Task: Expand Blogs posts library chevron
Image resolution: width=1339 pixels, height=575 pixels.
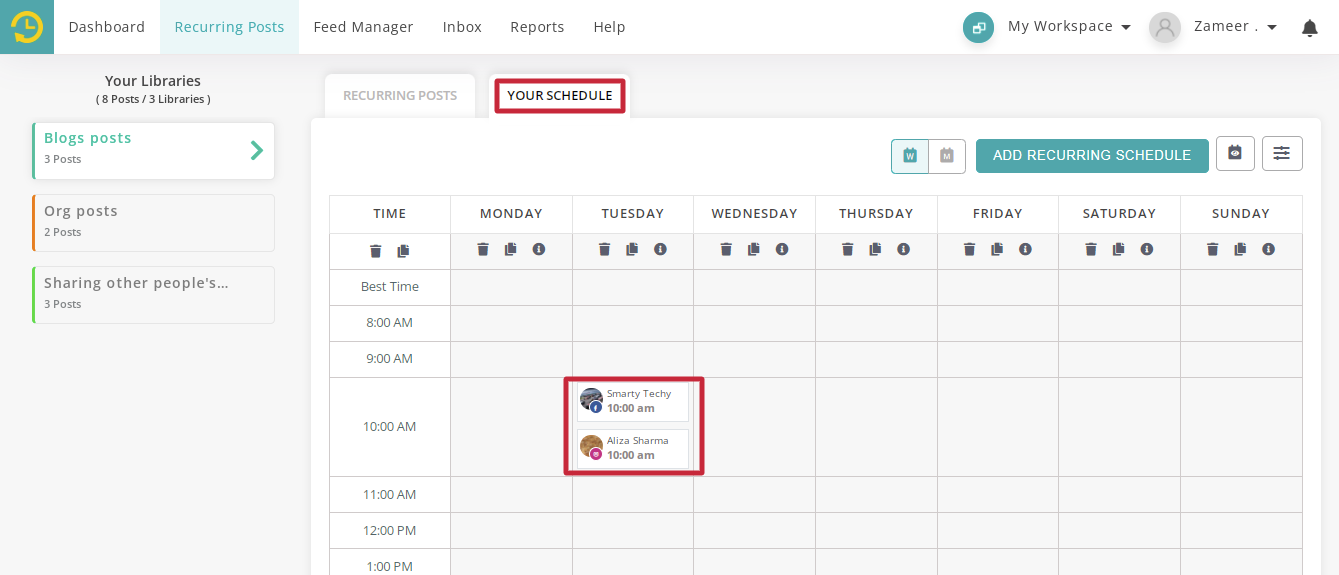Action: click(257, 151)
